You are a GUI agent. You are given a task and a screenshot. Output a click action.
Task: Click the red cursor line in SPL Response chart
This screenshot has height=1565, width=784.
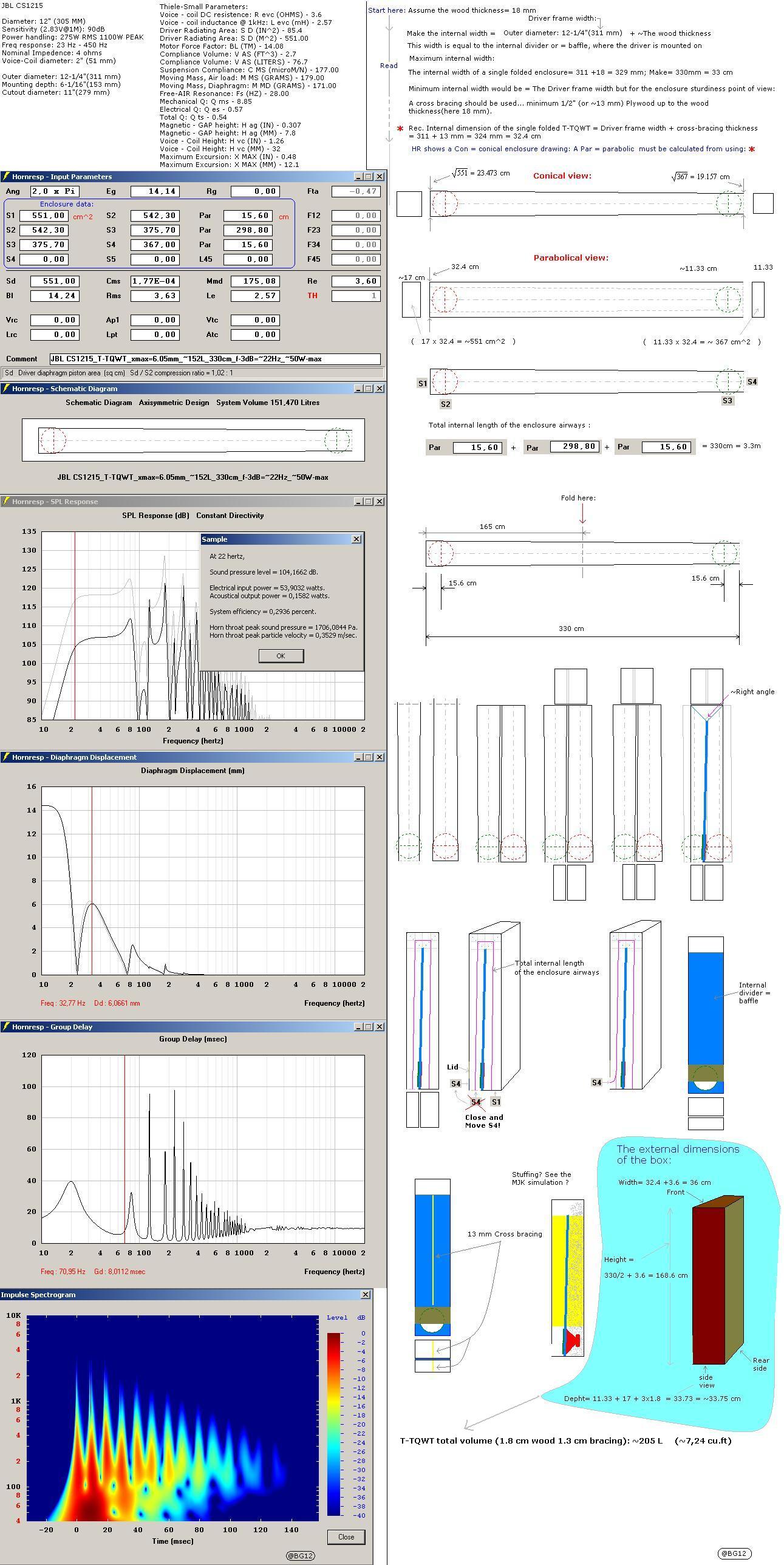(x=75, y=626)
